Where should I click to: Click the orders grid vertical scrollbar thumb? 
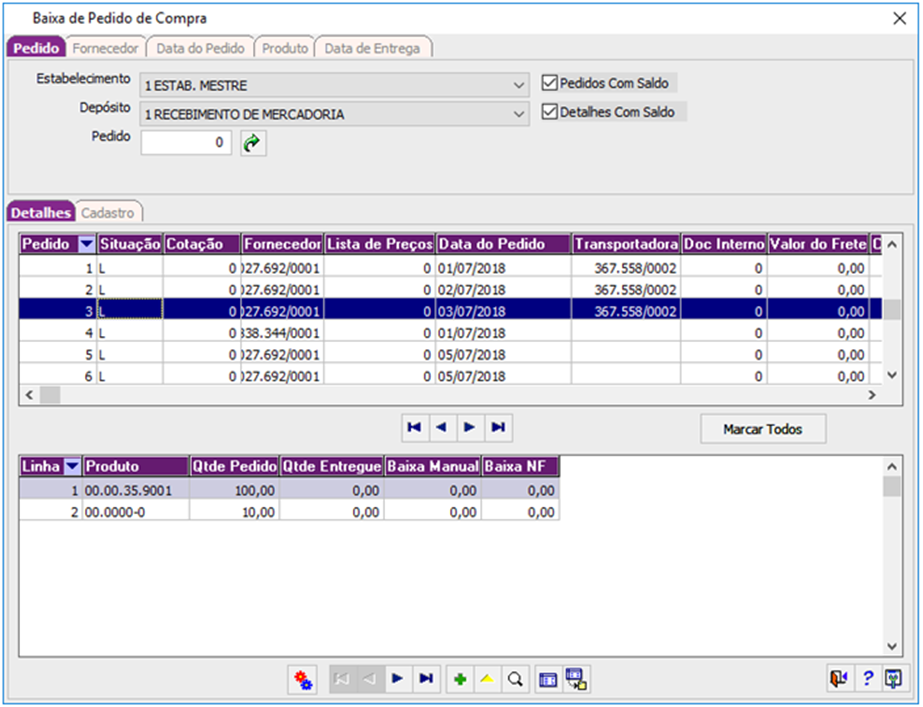click(x=892, y=310)
